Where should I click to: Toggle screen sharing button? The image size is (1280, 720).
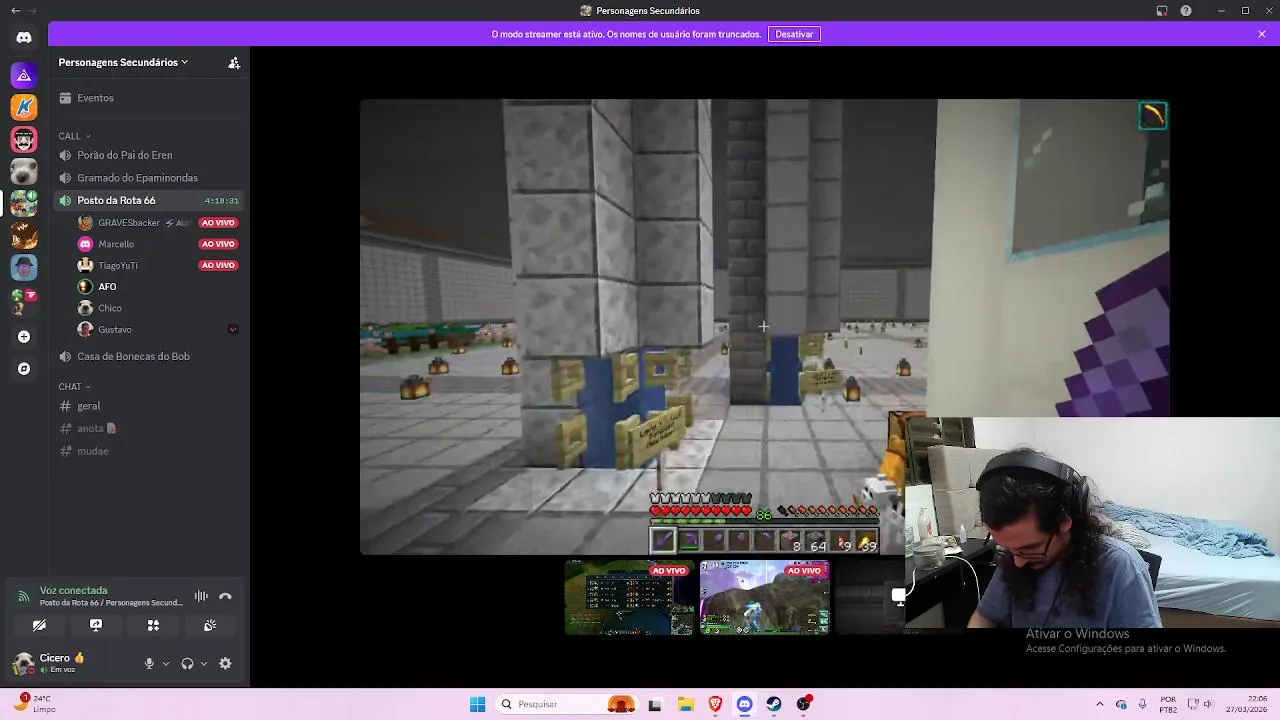coord(96,625)
